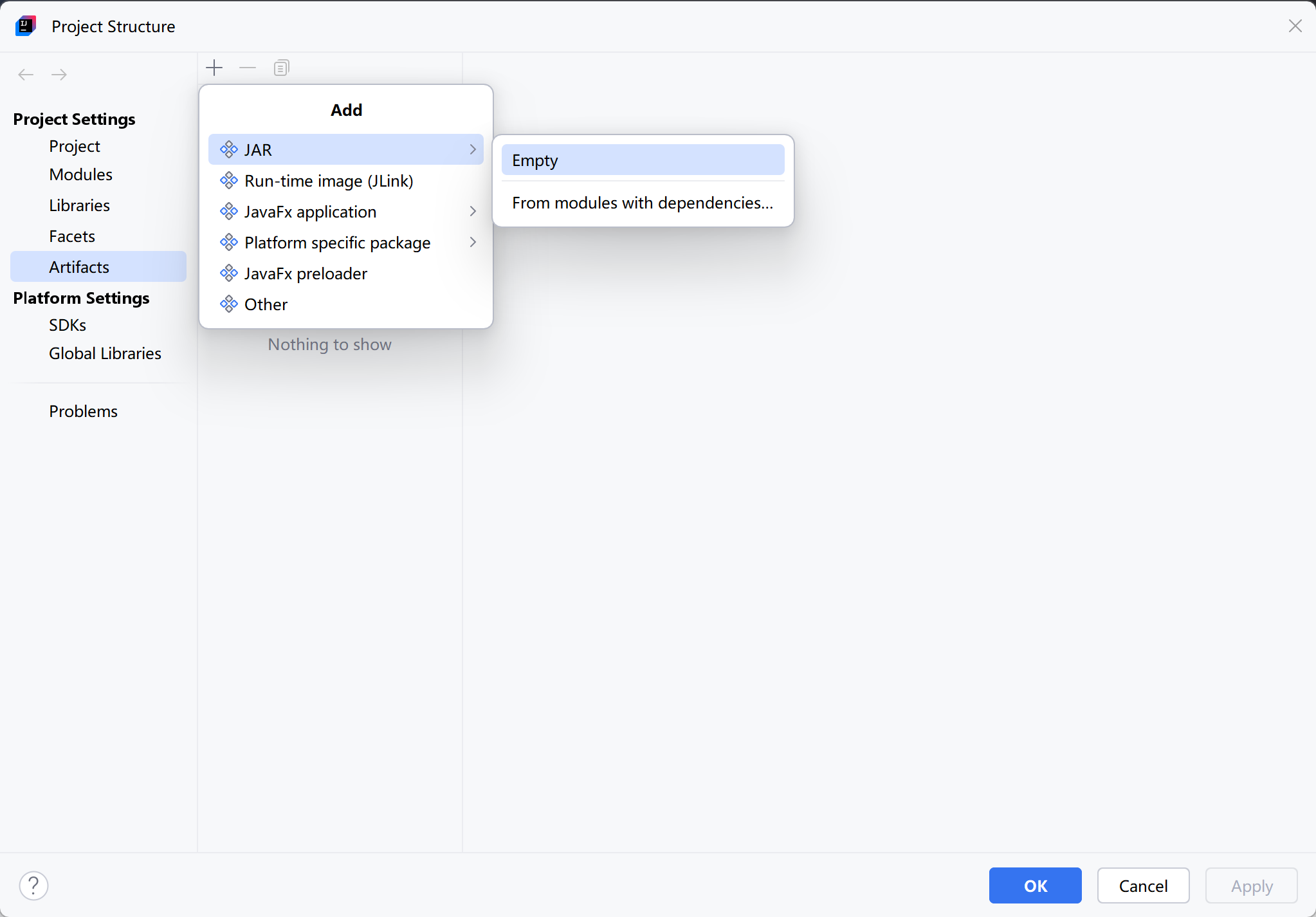Screen dimensions: 1316x917
Task: Select Run-time image (JLink) entry
Action: [x=329, y=181]
